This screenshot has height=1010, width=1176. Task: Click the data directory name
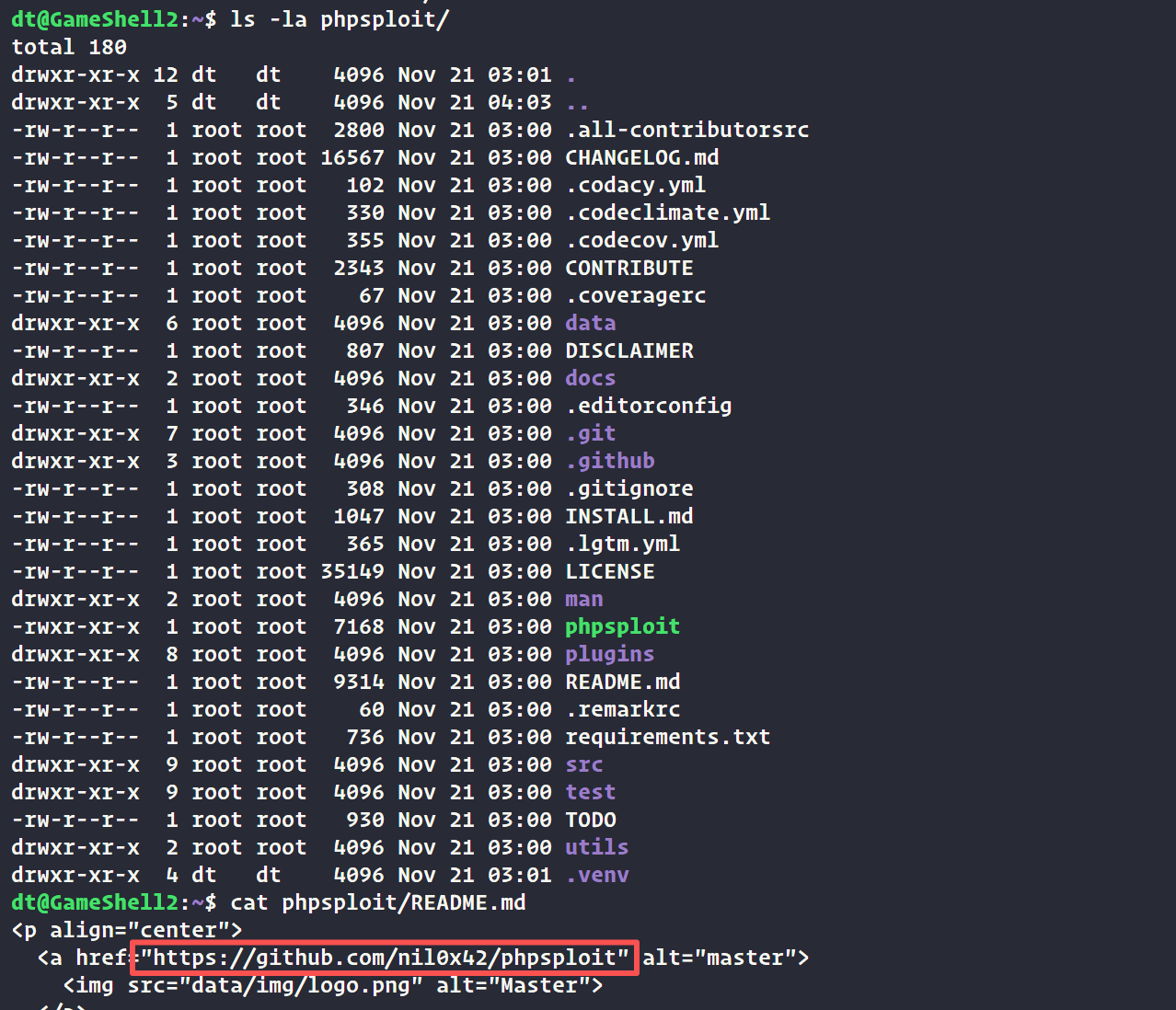(590, 324)
